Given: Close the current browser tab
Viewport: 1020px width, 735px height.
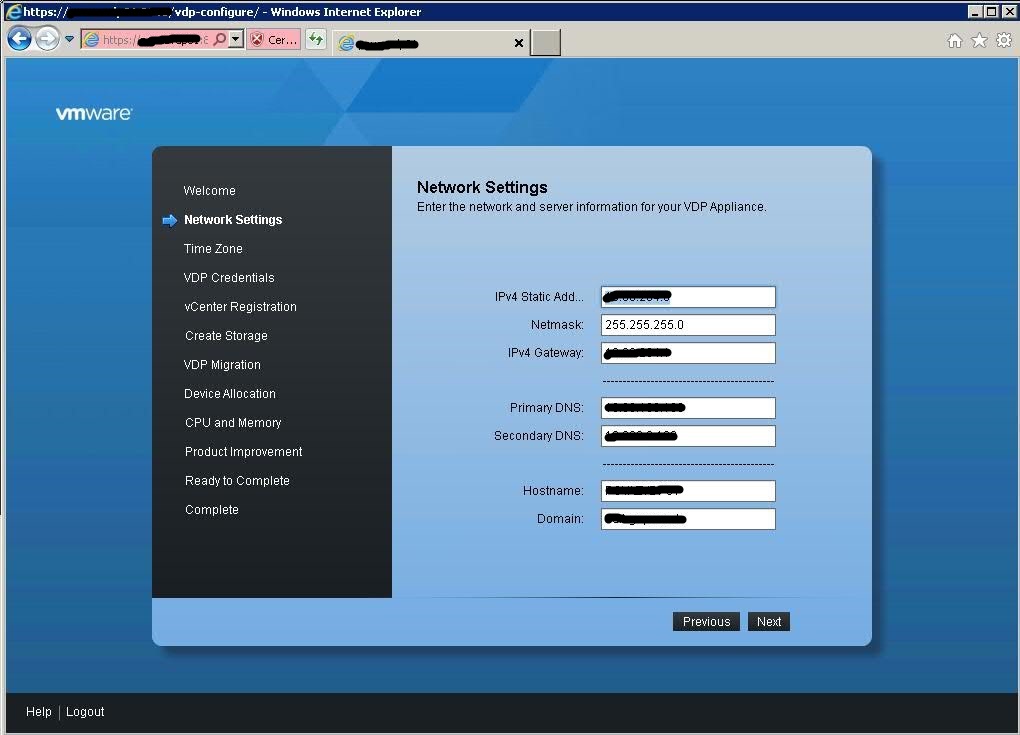Looking at the screenshot, I should (x=518, y=43).
